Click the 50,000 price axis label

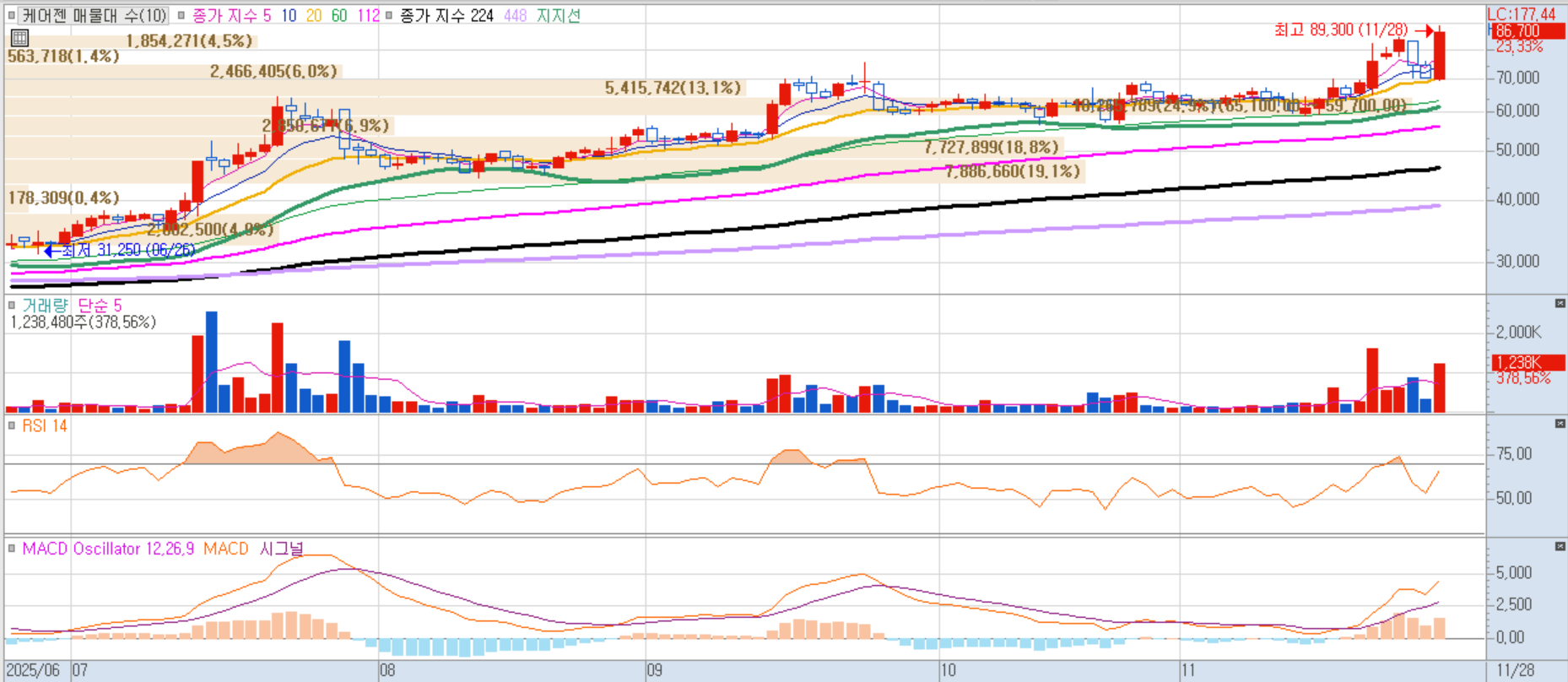click(x=1517, y=150)
